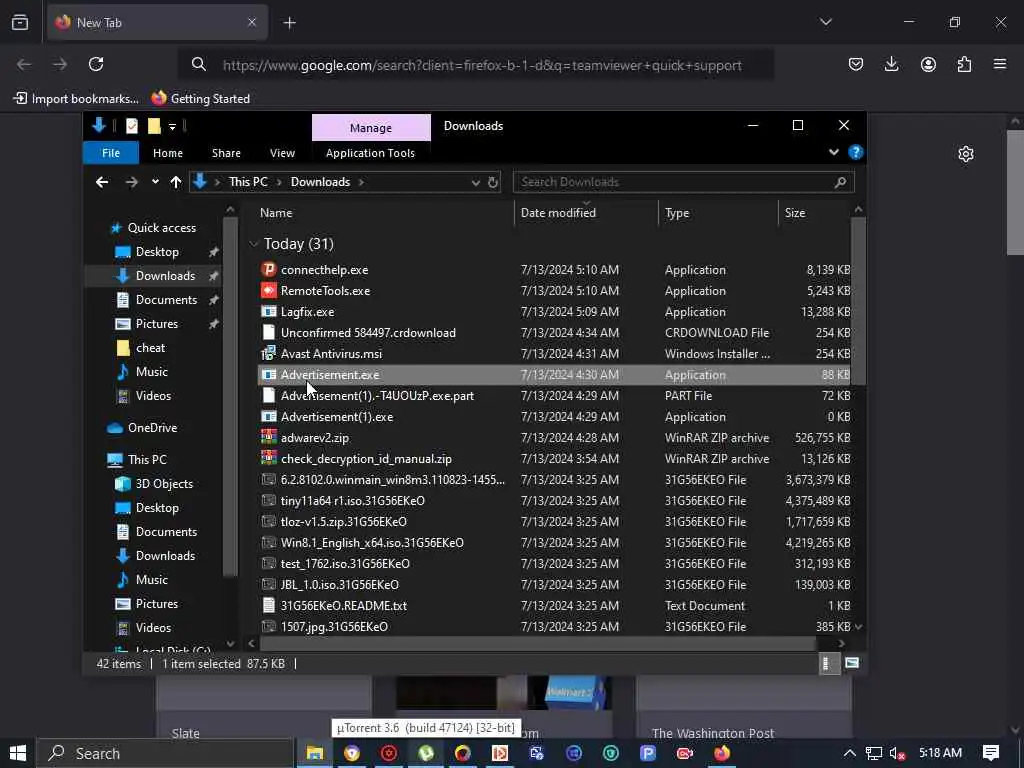Open the recent locations dropdown

pos(155,182)
